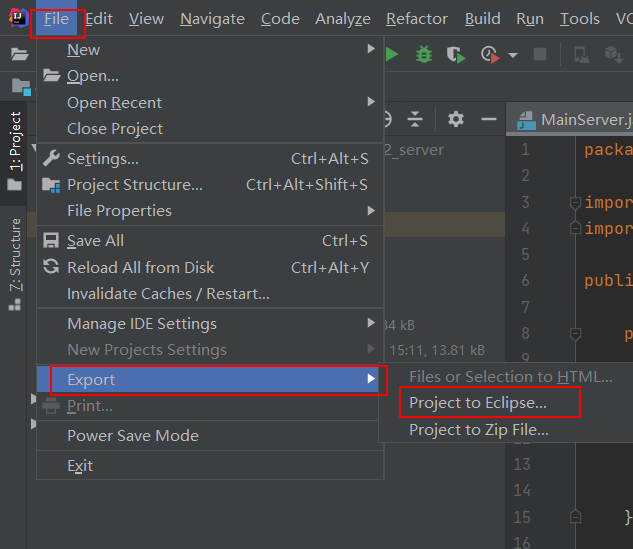Open Project Structure... menu item
Screen dimensions: 633x549
[x=210, y=184]
